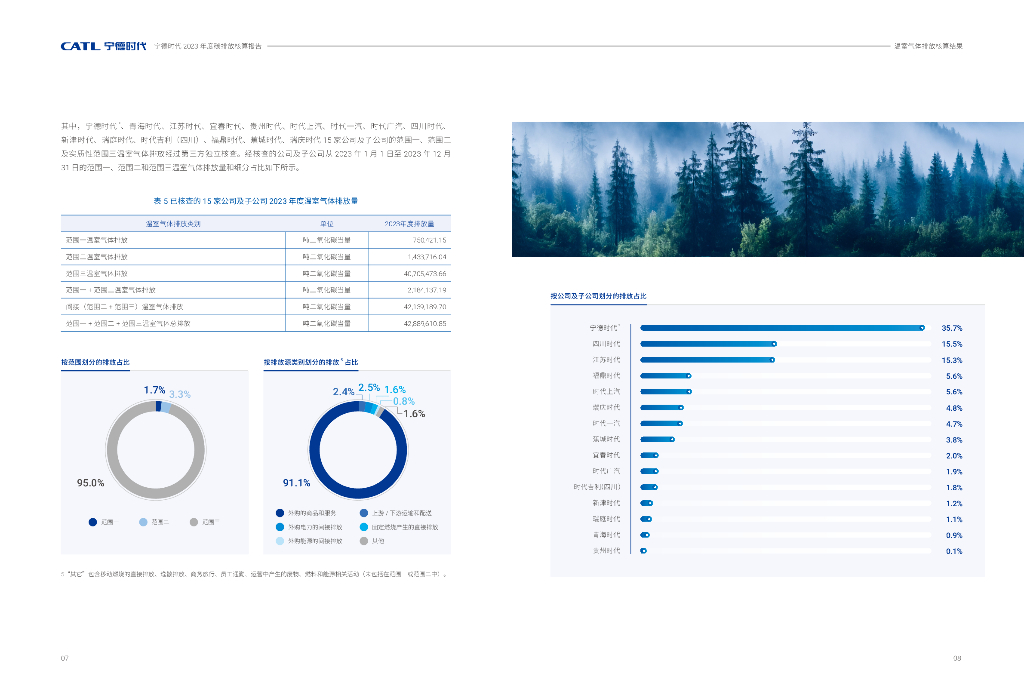Click the Table 5 title text
1024x695 pixels.
pos(255,201)
